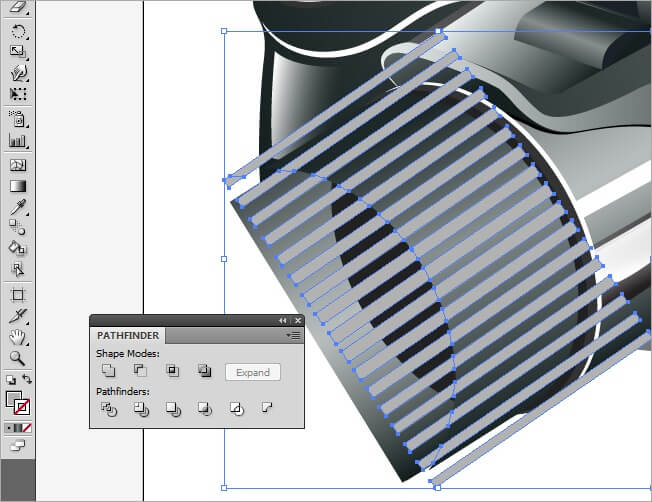Screen dimensions: 652x502
Task: Click the Unite shape mode icon
Action: pyautogui.click(x=109, y=372)
